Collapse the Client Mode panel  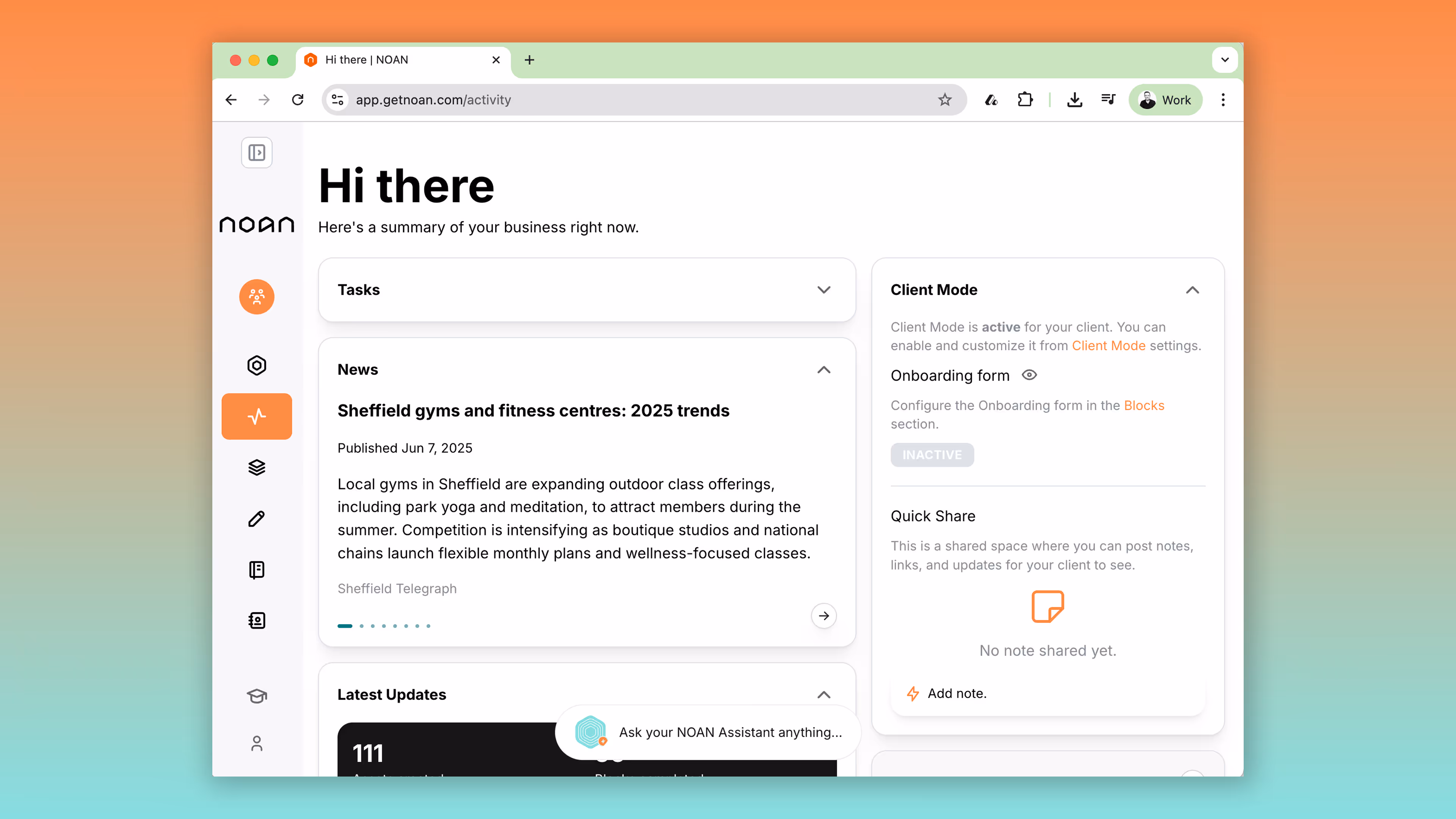(1192, 290)
